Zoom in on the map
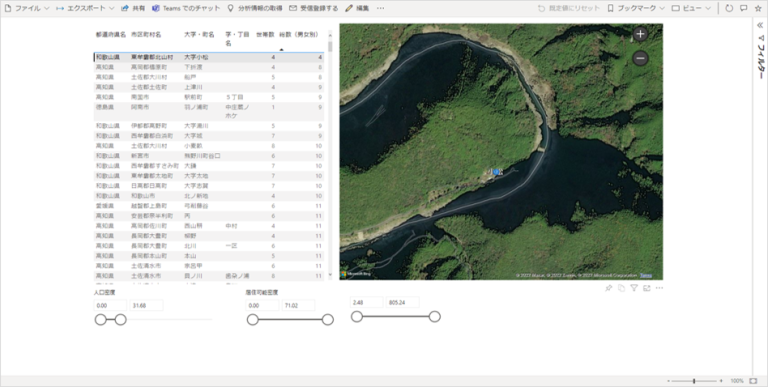This screenshot has width=768, height=387. pos(640,34)
